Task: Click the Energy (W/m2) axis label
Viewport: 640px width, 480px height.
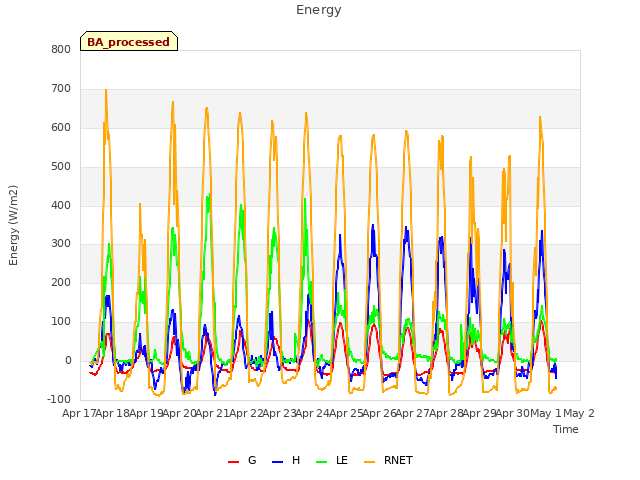Action: (x=13, y=225)
